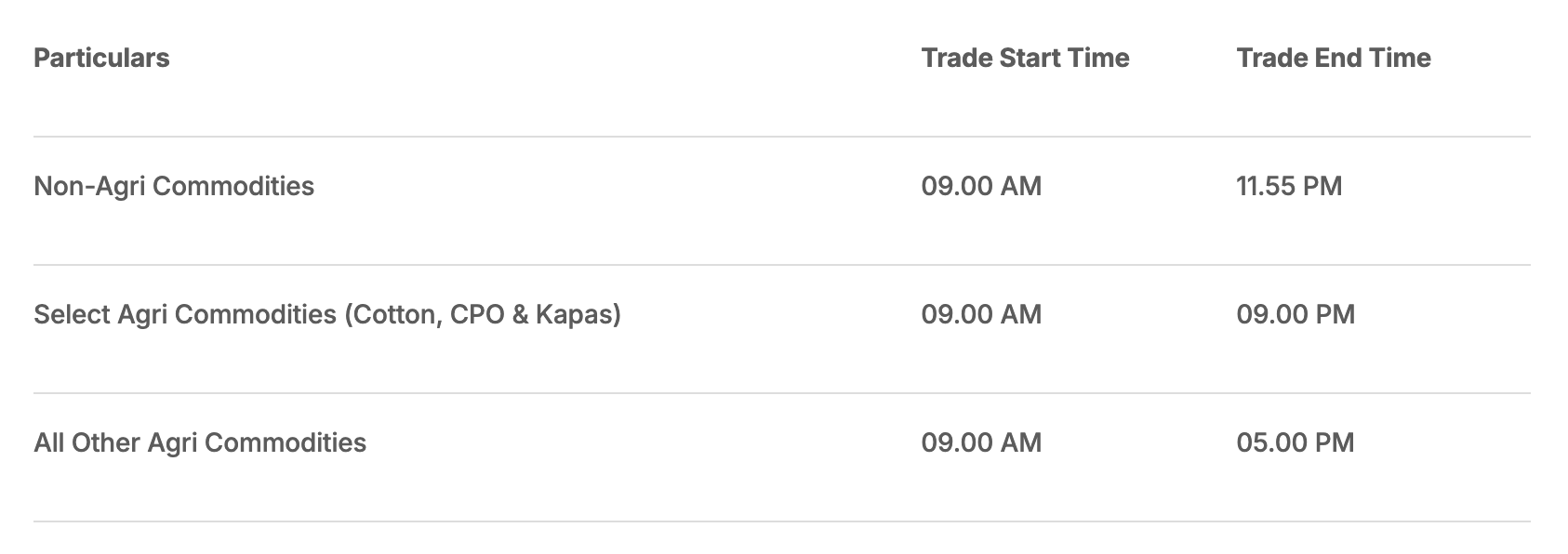
Task: Click the bottom divider line of the table
Action: (x=781, y=521)
